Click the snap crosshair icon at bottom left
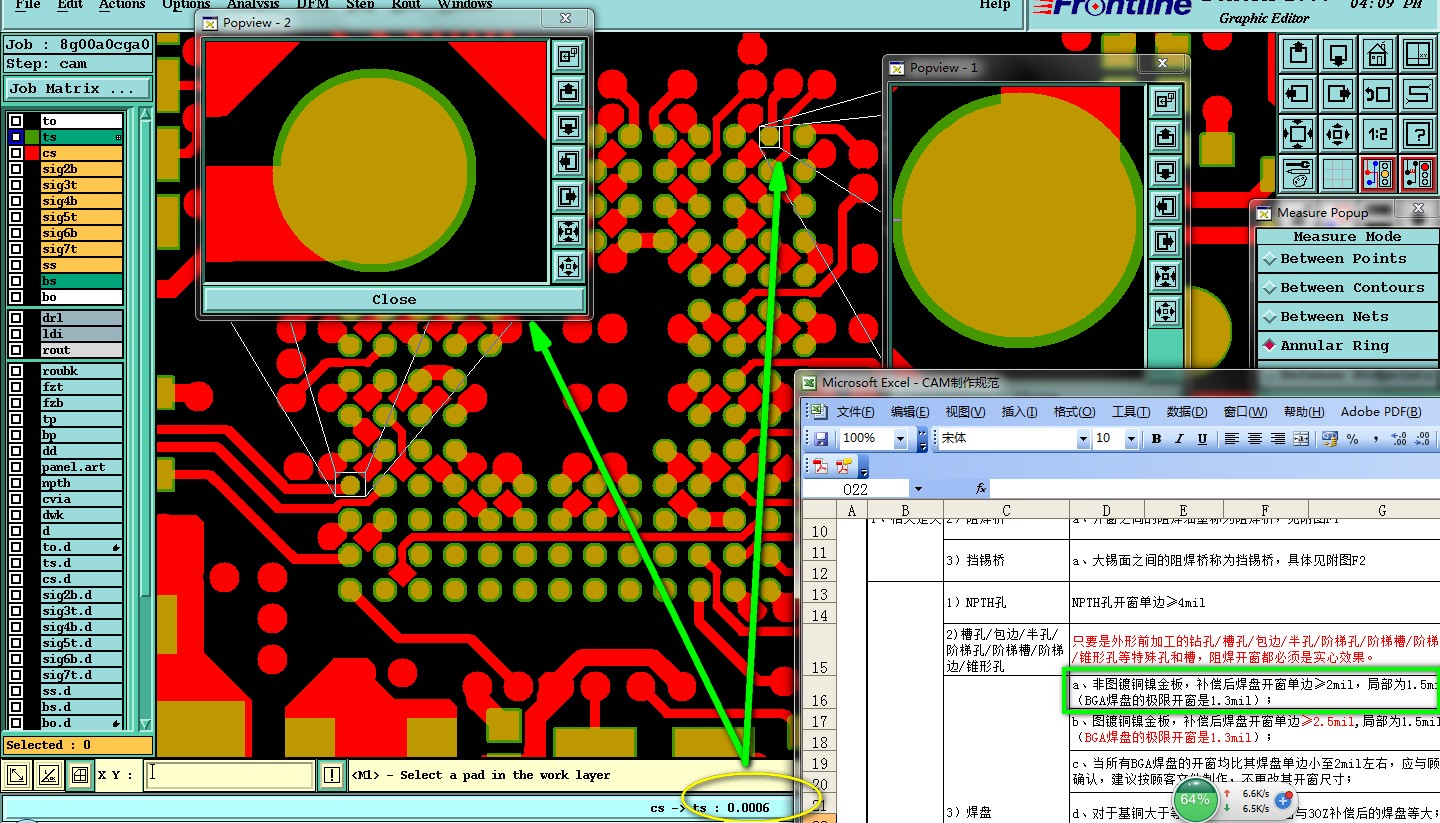 pos(80,775)
